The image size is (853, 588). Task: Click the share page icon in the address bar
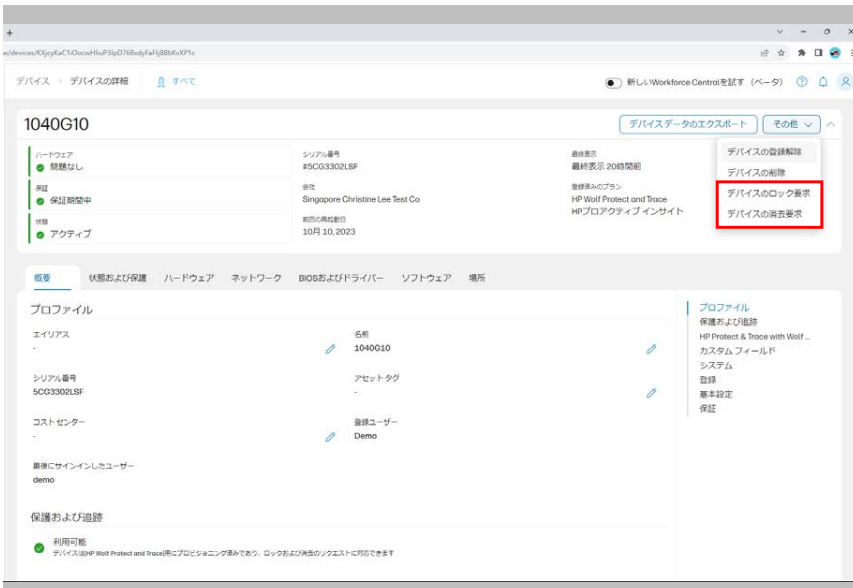click(x=764, y=53)
